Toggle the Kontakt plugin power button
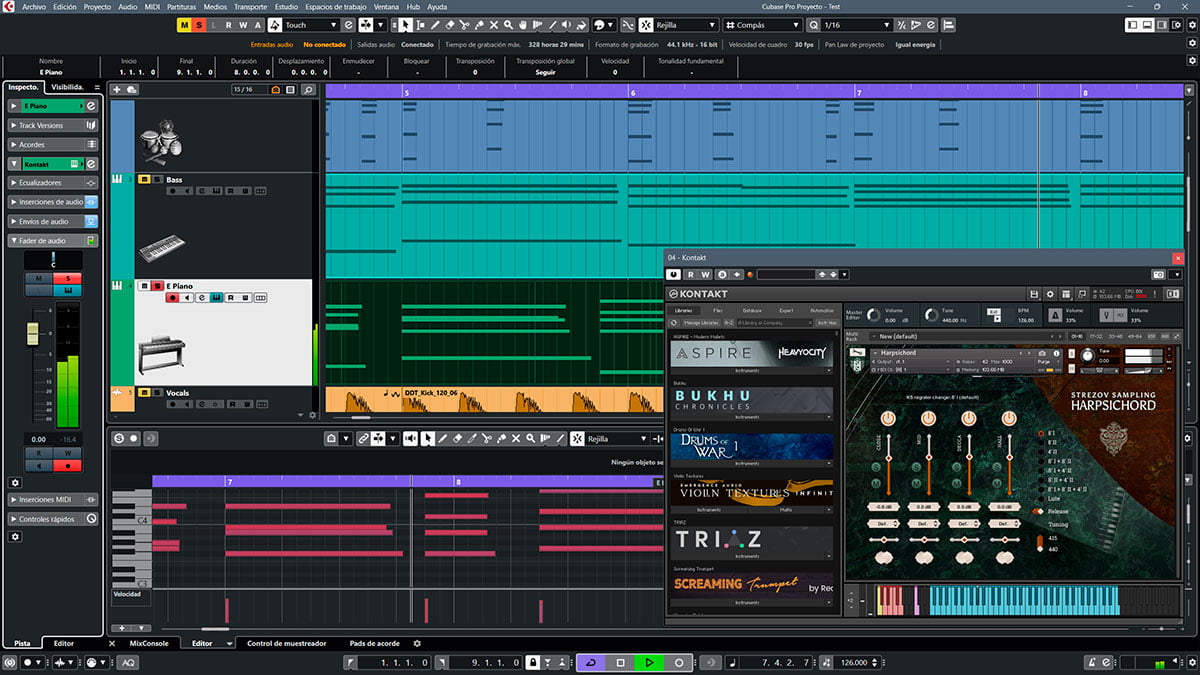The image size is (1200, 675). [674, 274]
